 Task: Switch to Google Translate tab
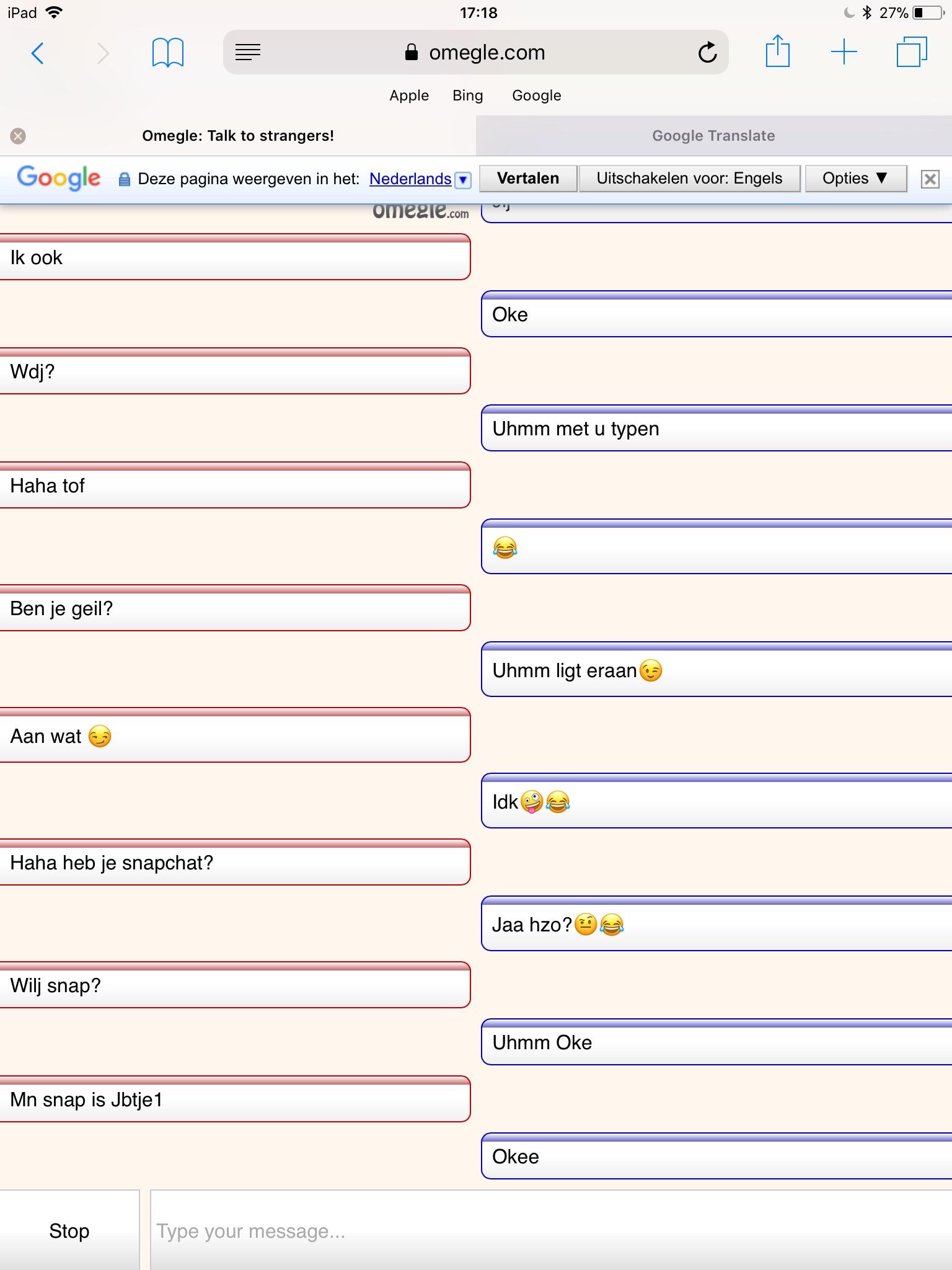713,136
